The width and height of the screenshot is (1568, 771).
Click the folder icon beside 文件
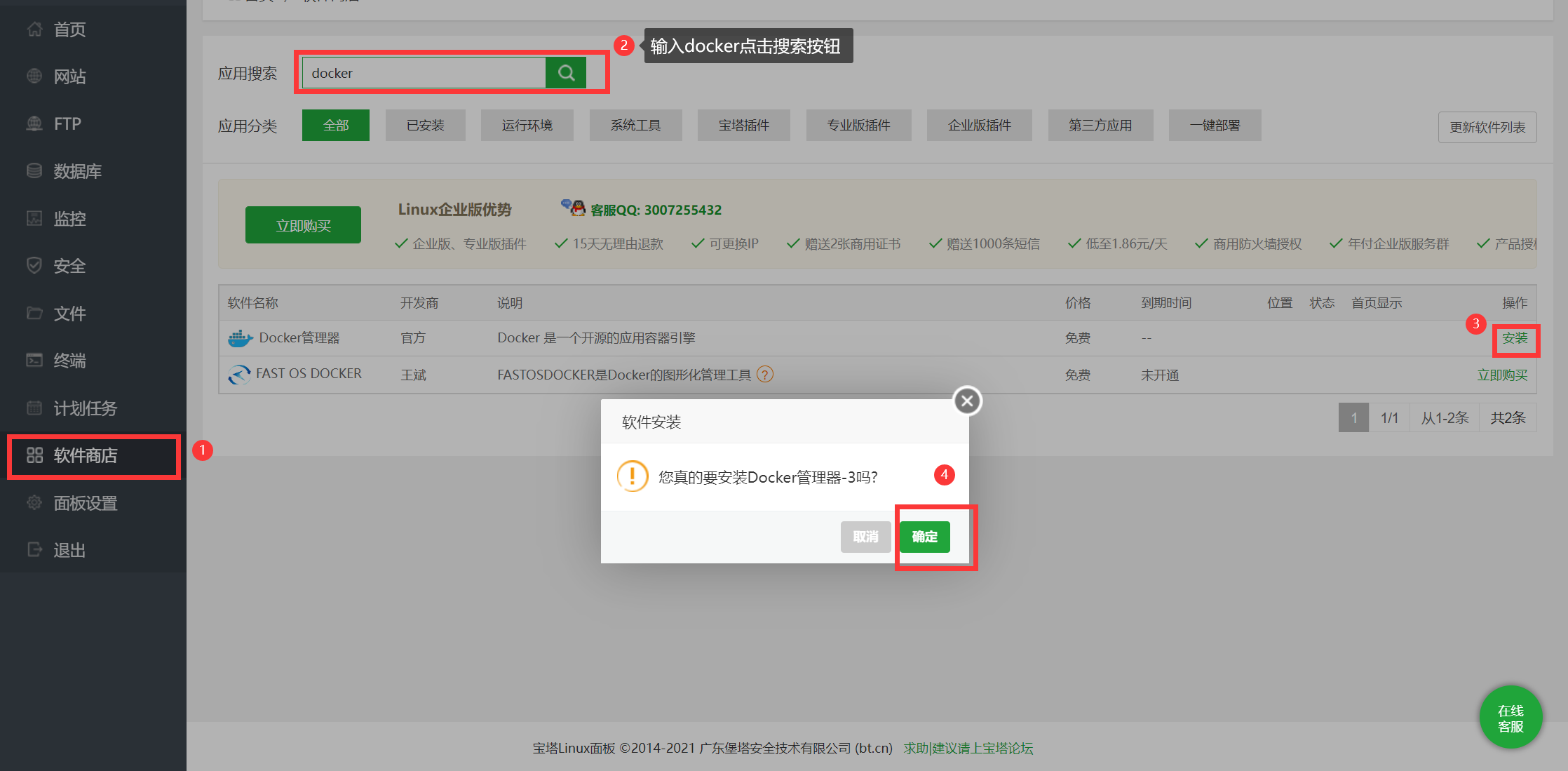[x=34, y=313]
